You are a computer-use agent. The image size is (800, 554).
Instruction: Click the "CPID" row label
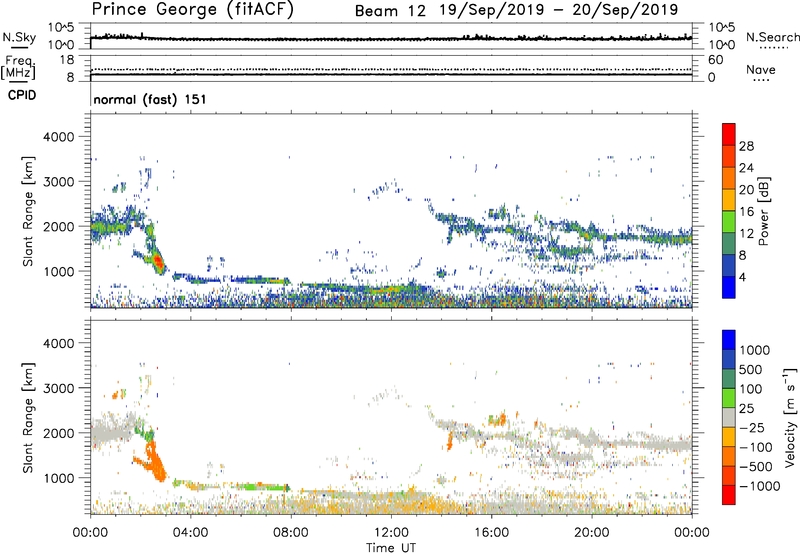coord(22,95)
